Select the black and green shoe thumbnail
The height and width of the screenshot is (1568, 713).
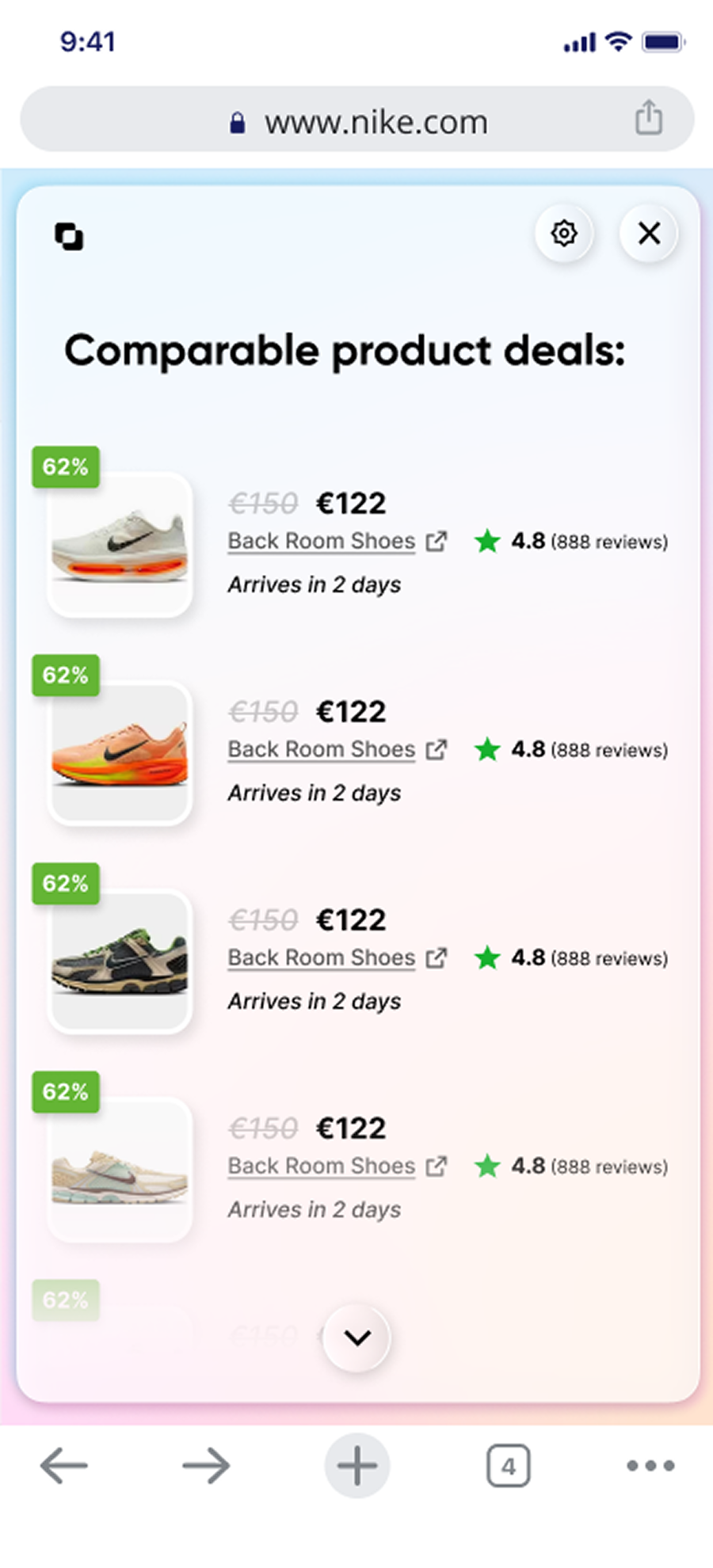[x=120, y=961]
